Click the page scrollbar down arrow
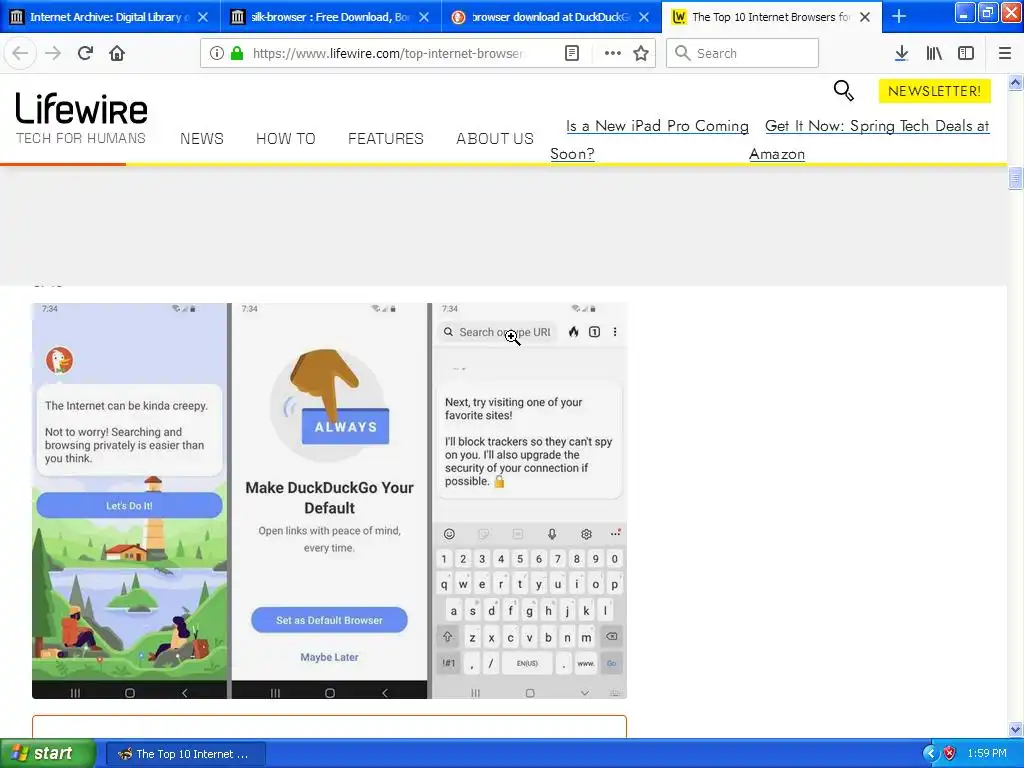 (x=1015, y=729)
